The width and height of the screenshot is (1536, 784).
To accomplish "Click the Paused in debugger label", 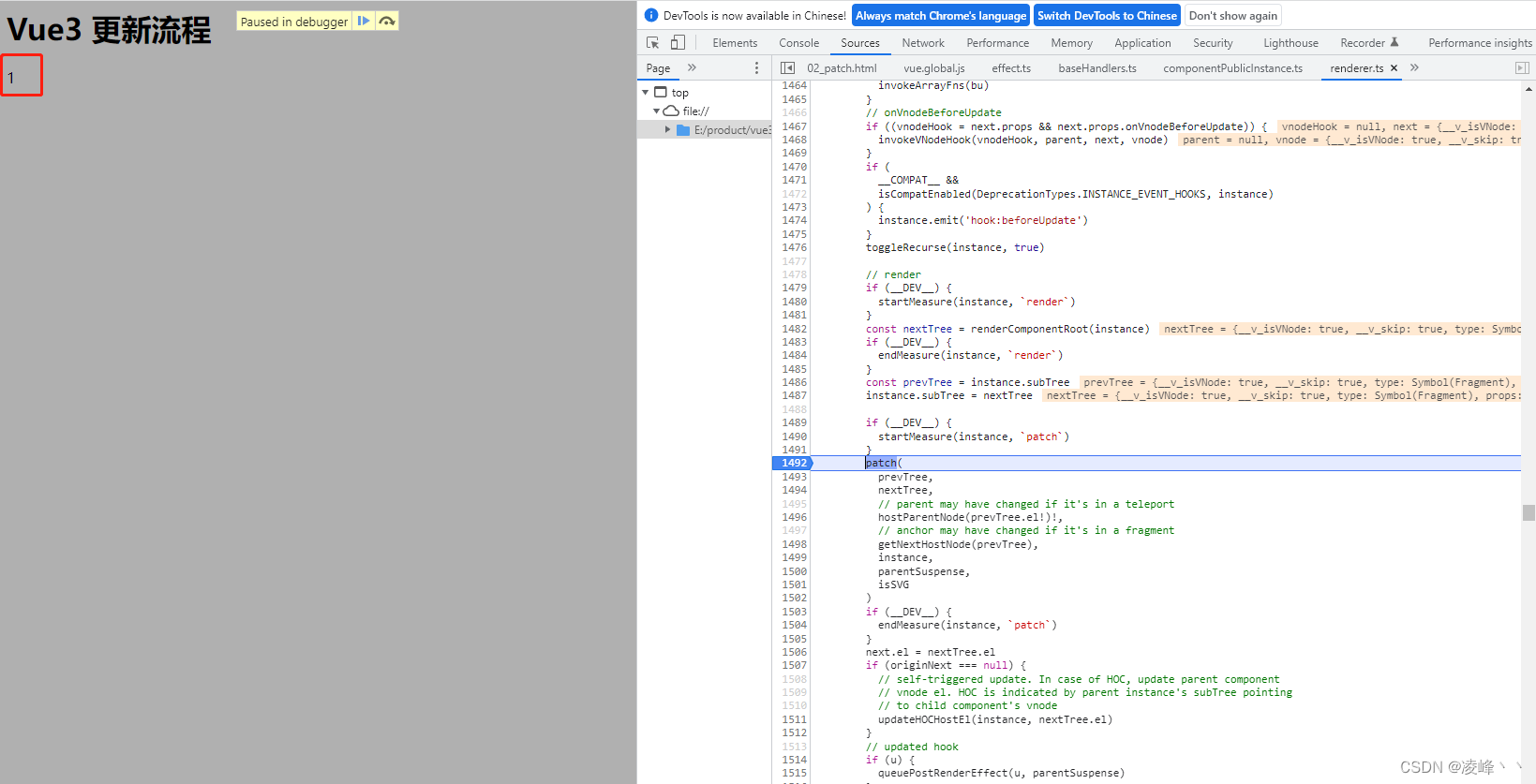I will point(294,22).
